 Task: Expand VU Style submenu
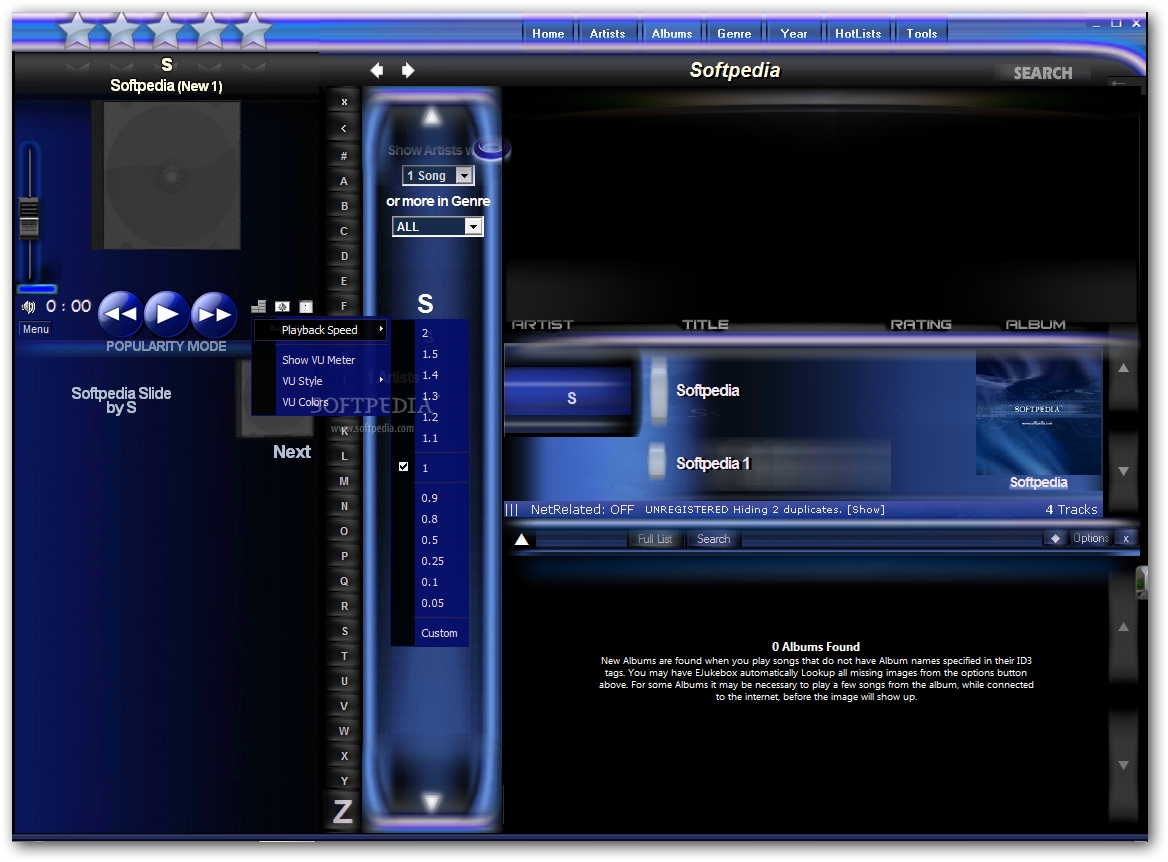320,381
